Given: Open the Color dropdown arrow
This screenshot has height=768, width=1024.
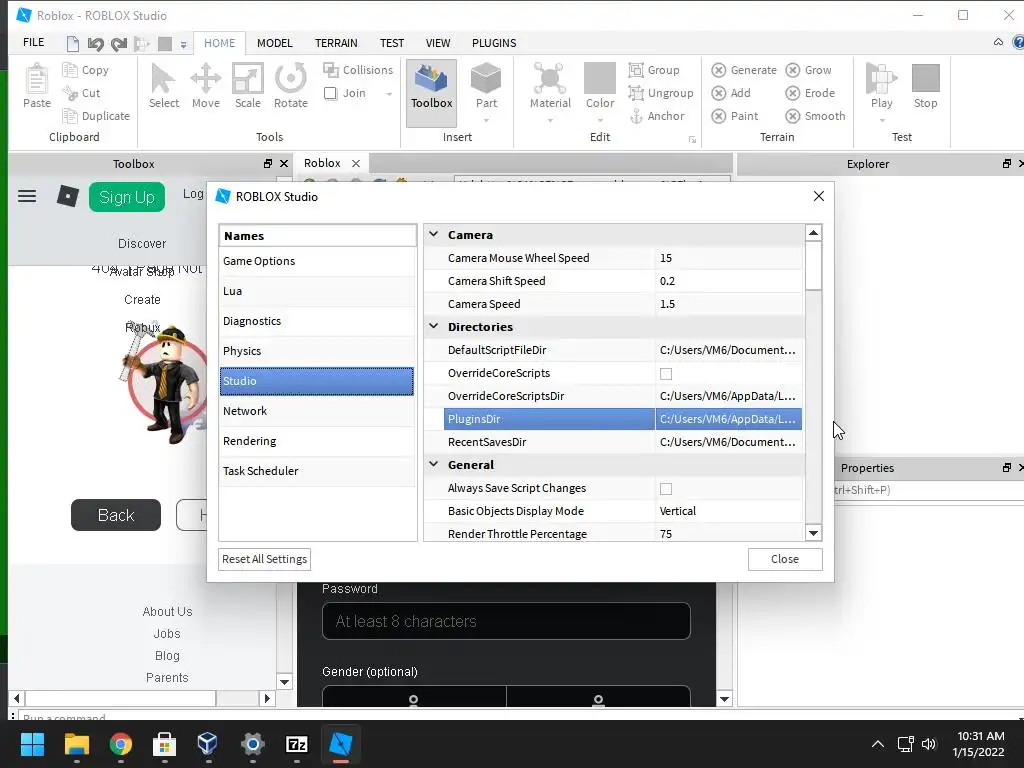Looking at the screenshot, I should [x=600, y=120].
